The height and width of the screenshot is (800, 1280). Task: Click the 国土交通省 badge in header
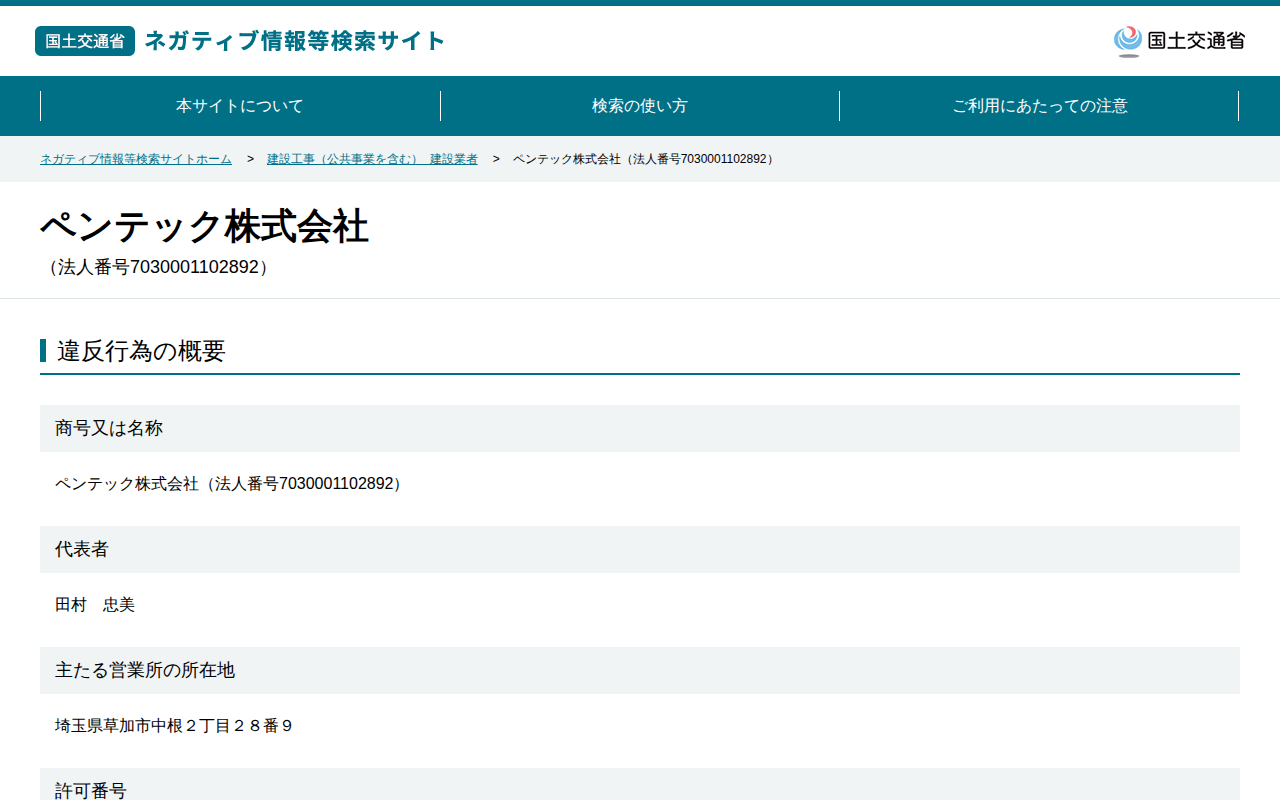(85, 41)
